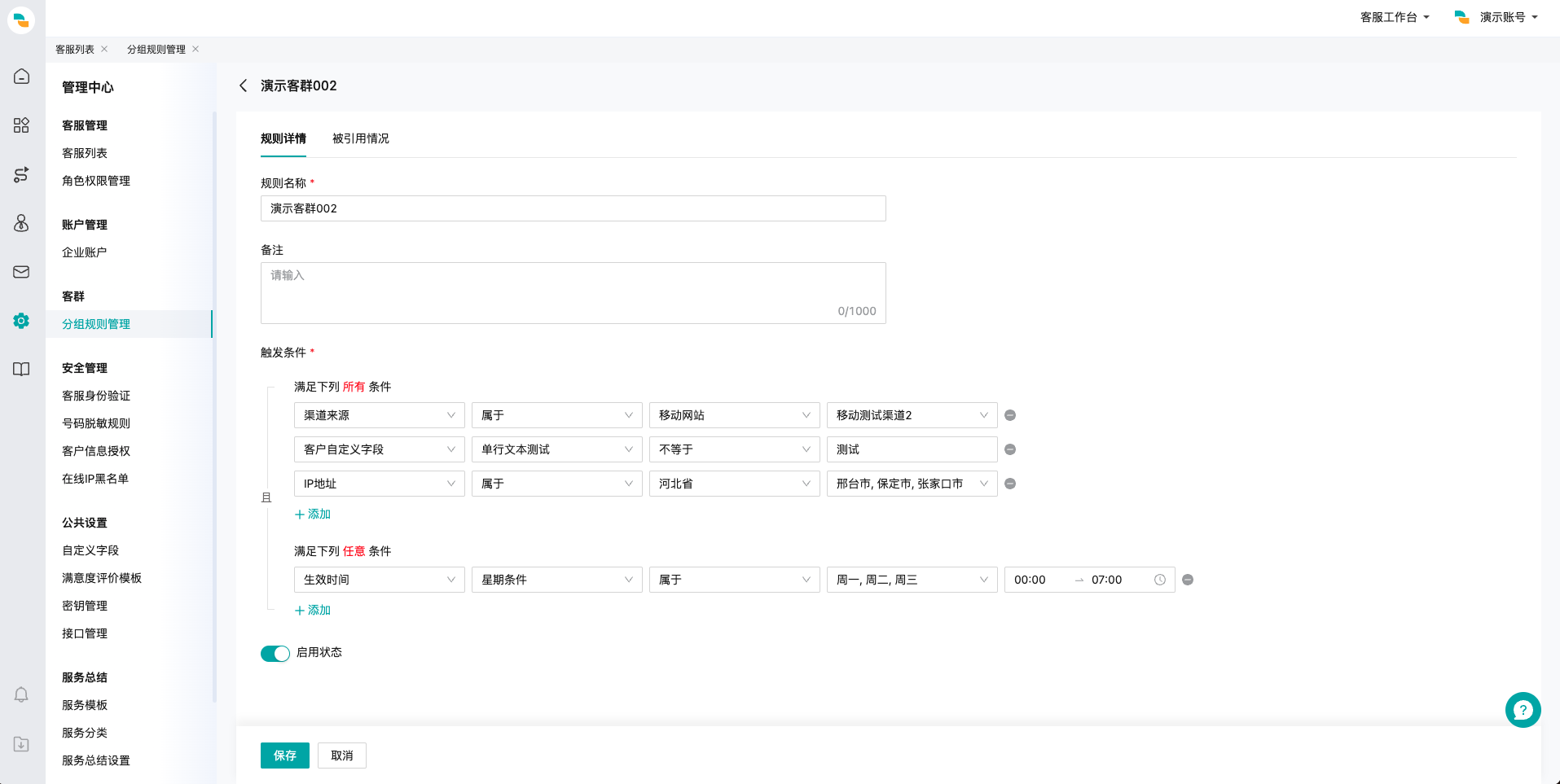Add a condition under 所有 条件 group
1560x784 pixels.
313,515
